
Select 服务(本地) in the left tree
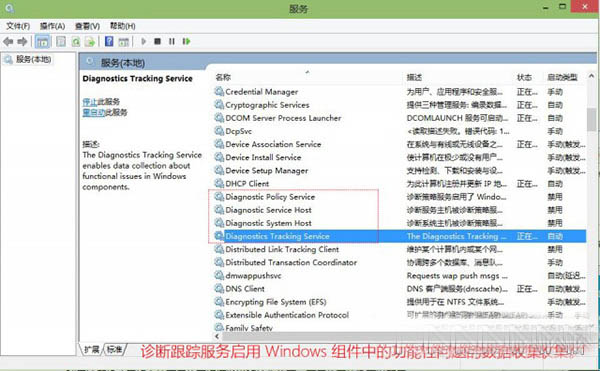33,59
